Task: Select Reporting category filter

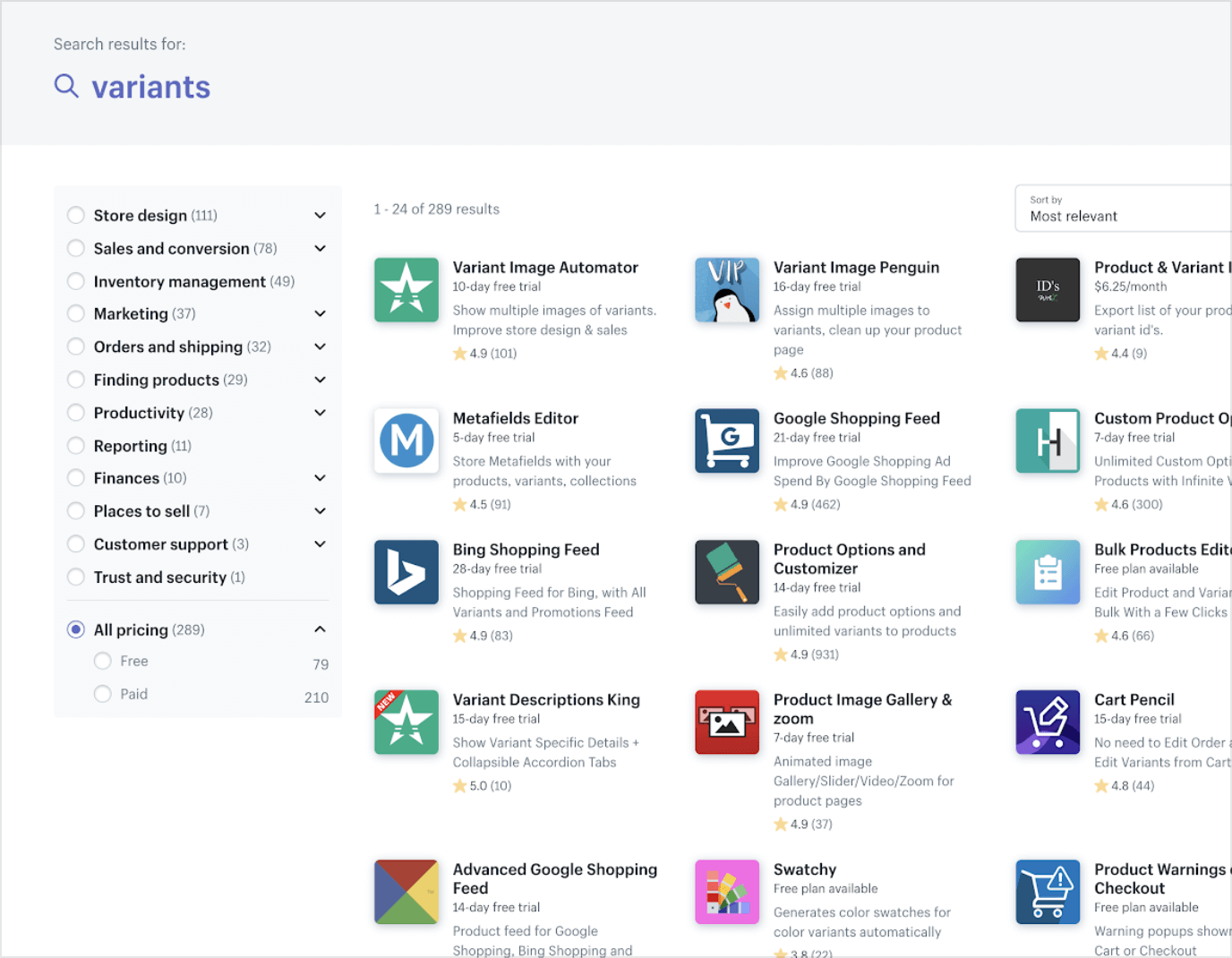Action: point(76,446)
